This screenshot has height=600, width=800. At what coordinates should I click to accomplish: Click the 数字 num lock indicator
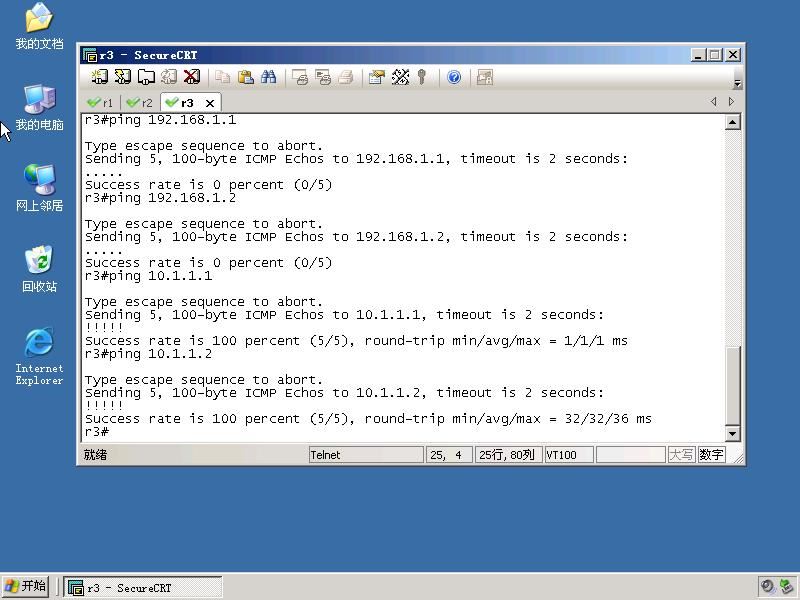[711, 455]
